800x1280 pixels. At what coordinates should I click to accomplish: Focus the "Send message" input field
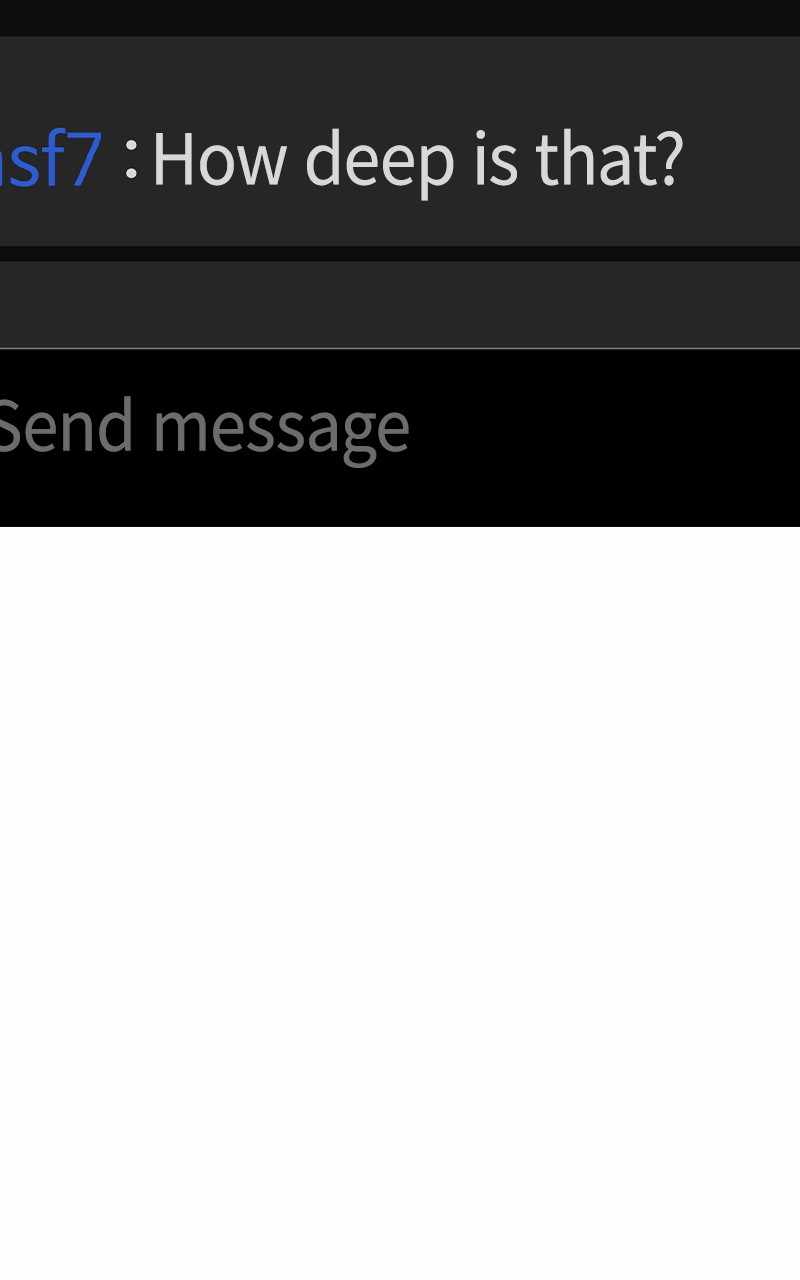coord(400,438)
